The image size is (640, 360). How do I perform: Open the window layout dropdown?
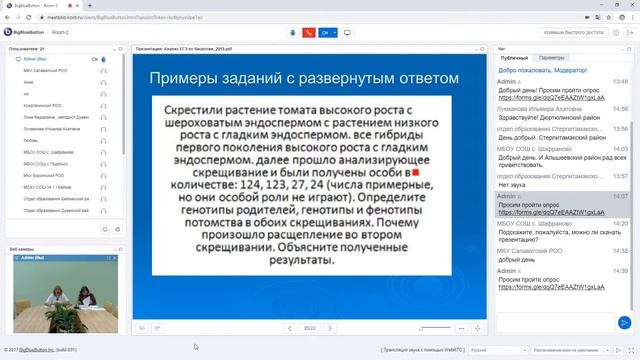pos(571,350)
